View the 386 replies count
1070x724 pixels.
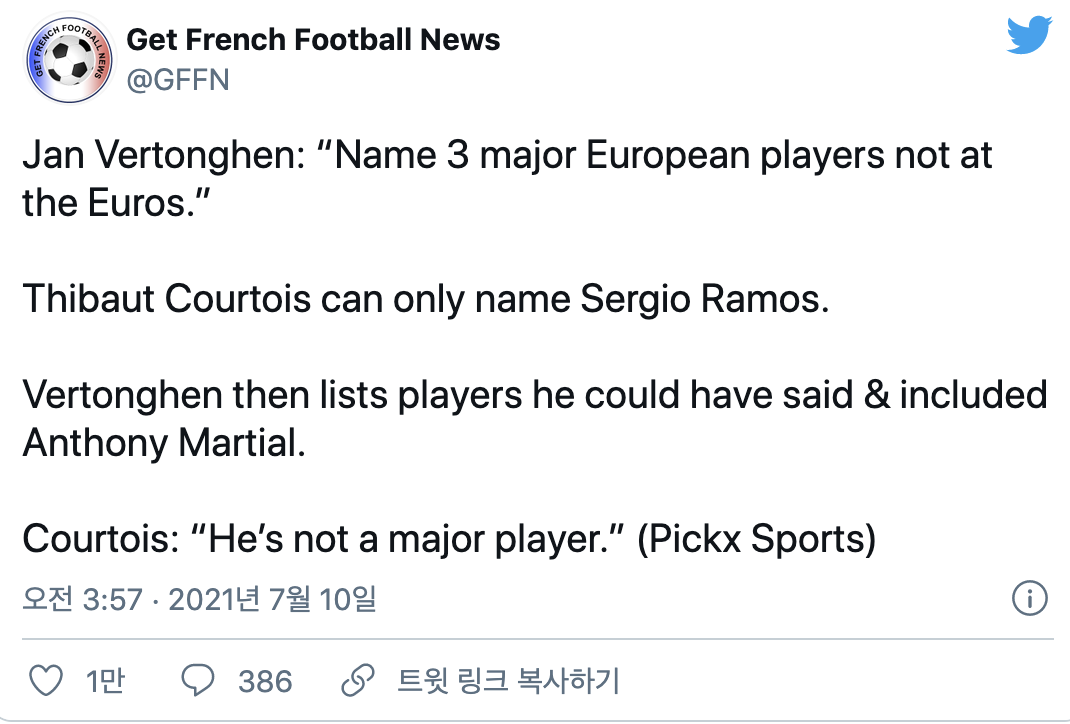pos(265,682)
